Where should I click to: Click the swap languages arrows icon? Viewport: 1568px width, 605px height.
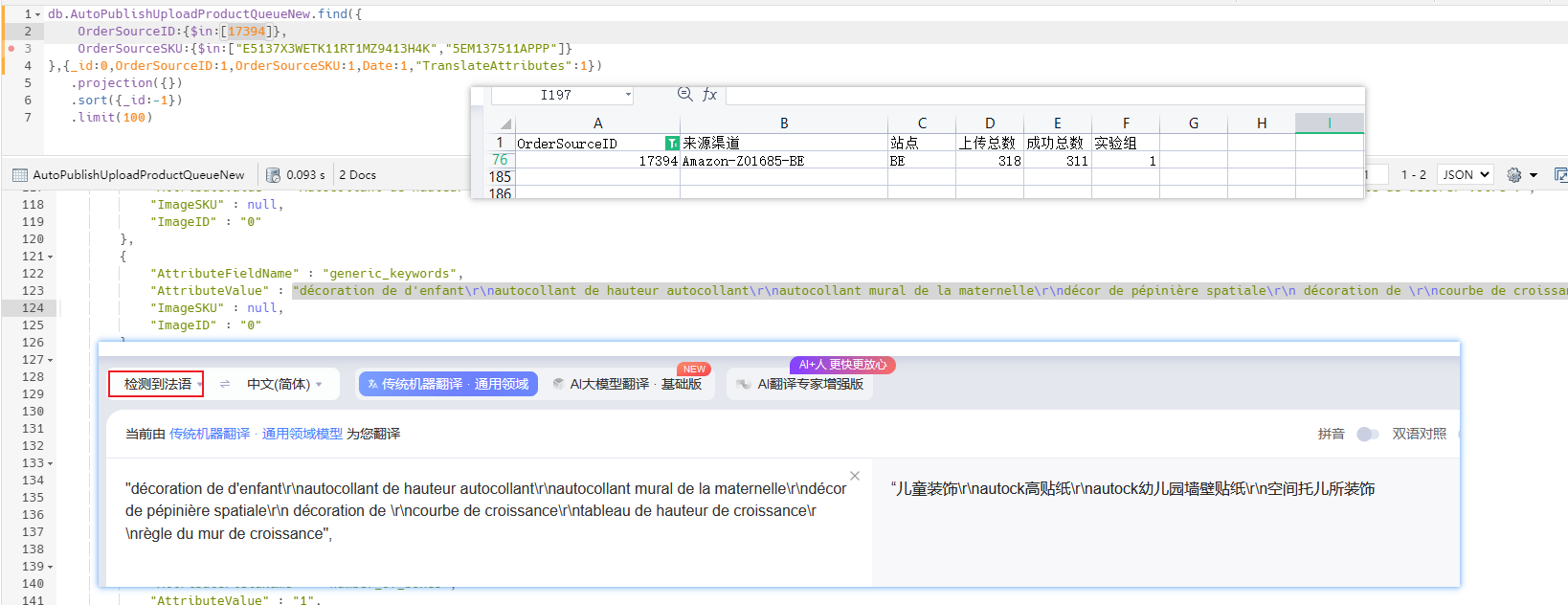pos(225,384)
